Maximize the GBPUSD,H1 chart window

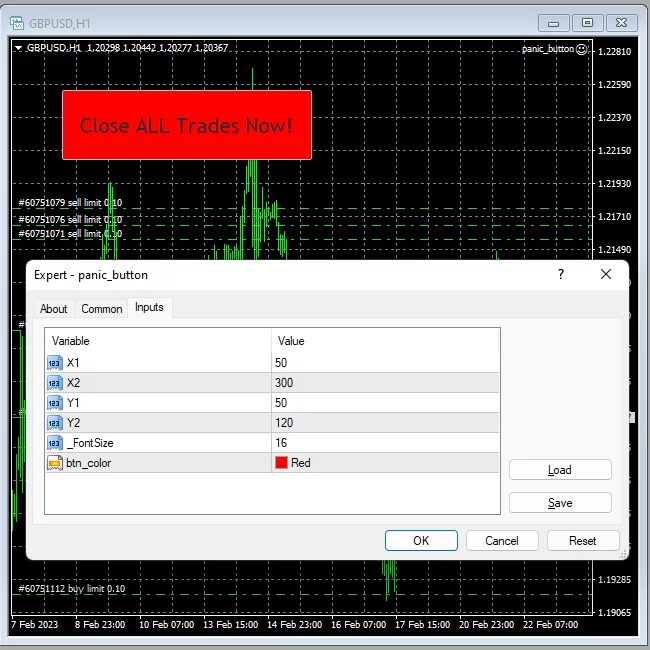coord(587,23)
